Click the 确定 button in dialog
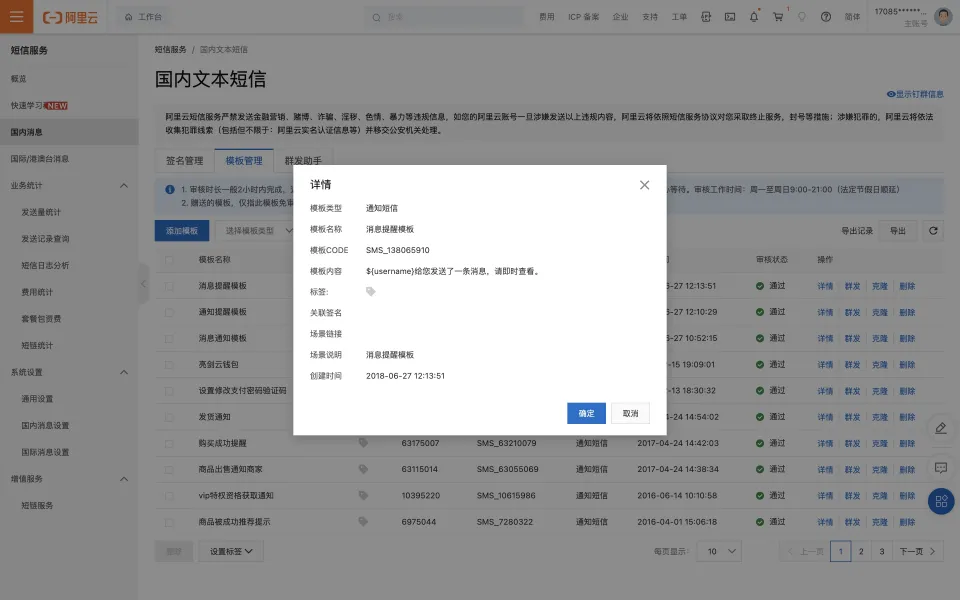The image size is (960, 600). pos(586,413)
